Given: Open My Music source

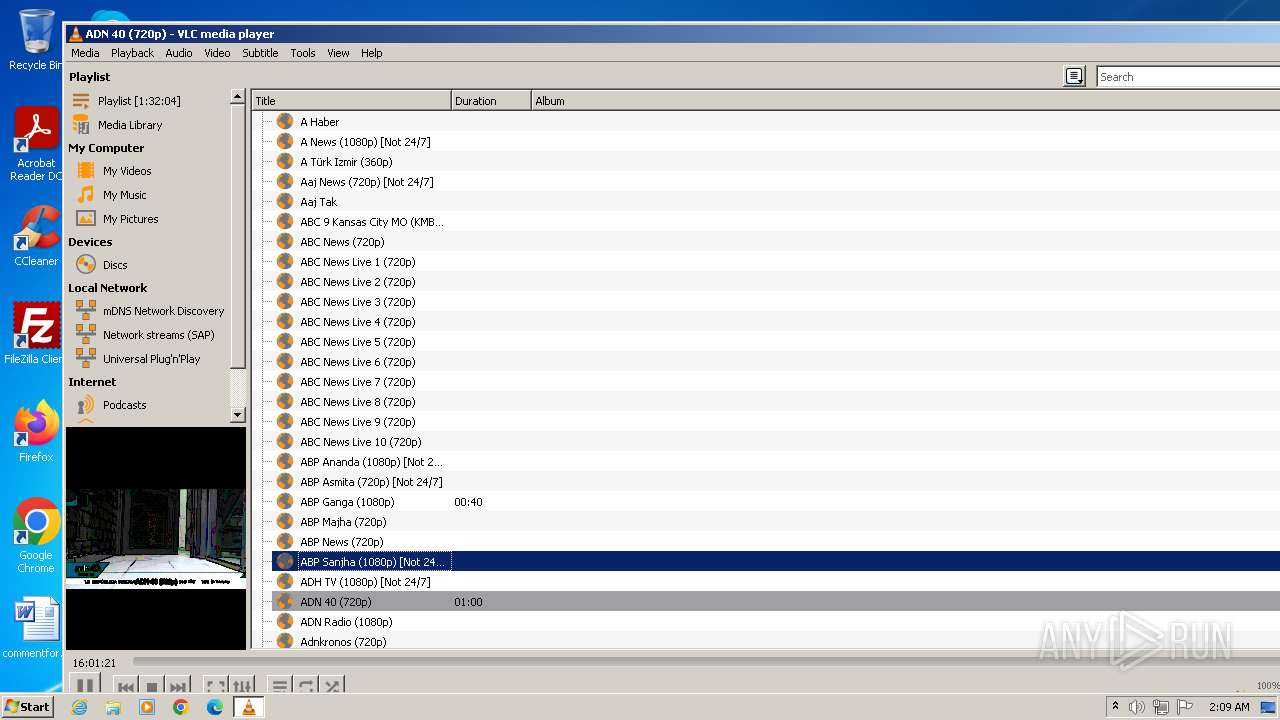Looking at the screenshot, I should click(x=124, y=195).
